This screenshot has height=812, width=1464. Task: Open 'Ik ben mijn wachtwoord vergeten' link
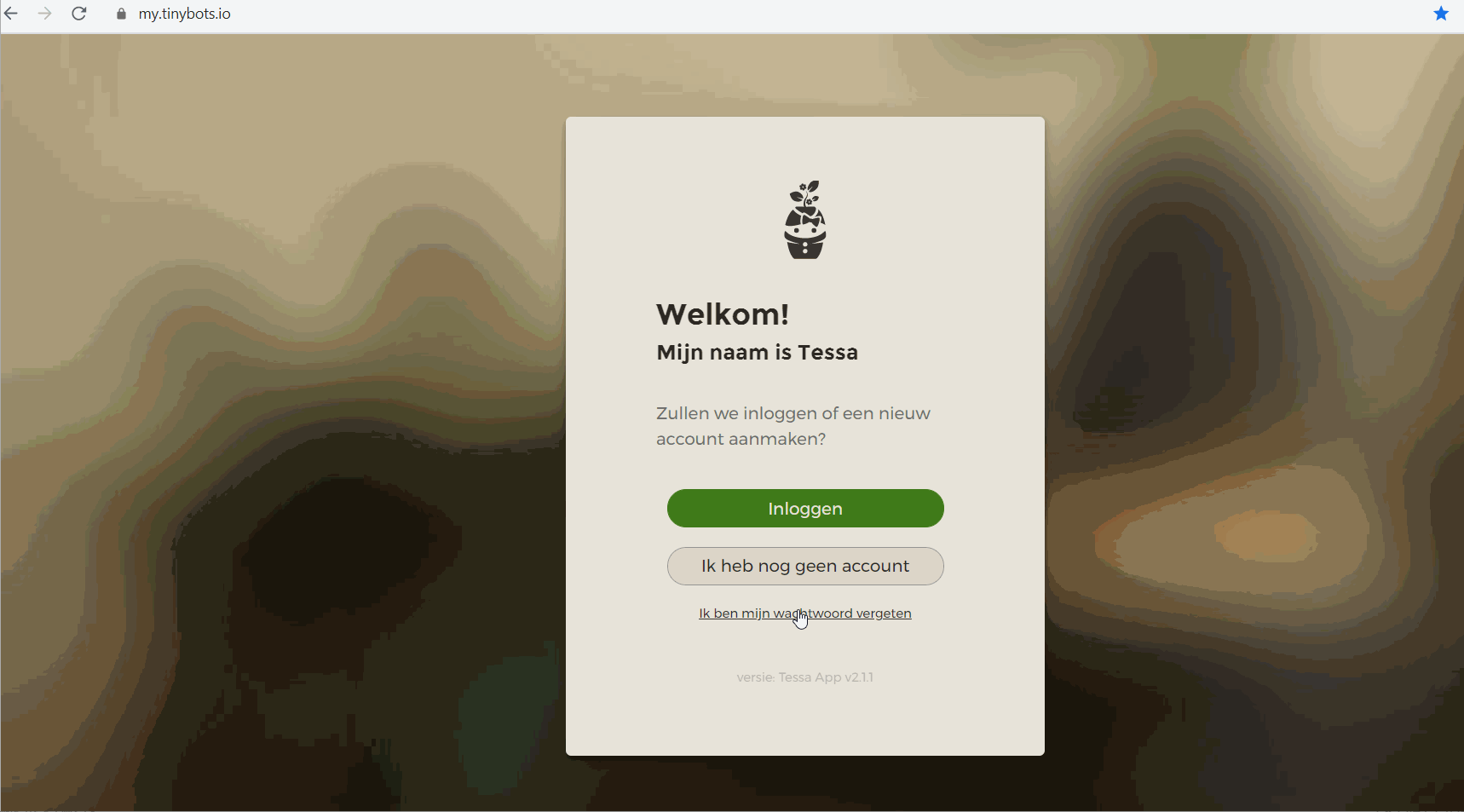coord(805,613)
